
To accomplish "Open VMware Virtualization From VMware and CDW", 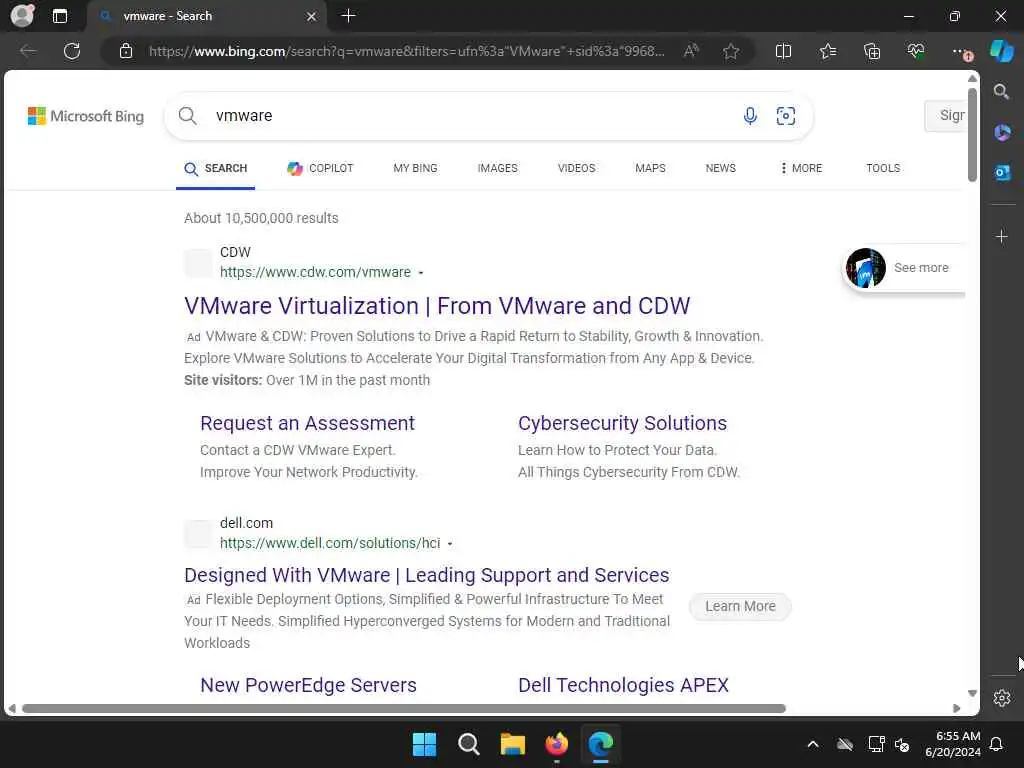I will click(437, 306).
